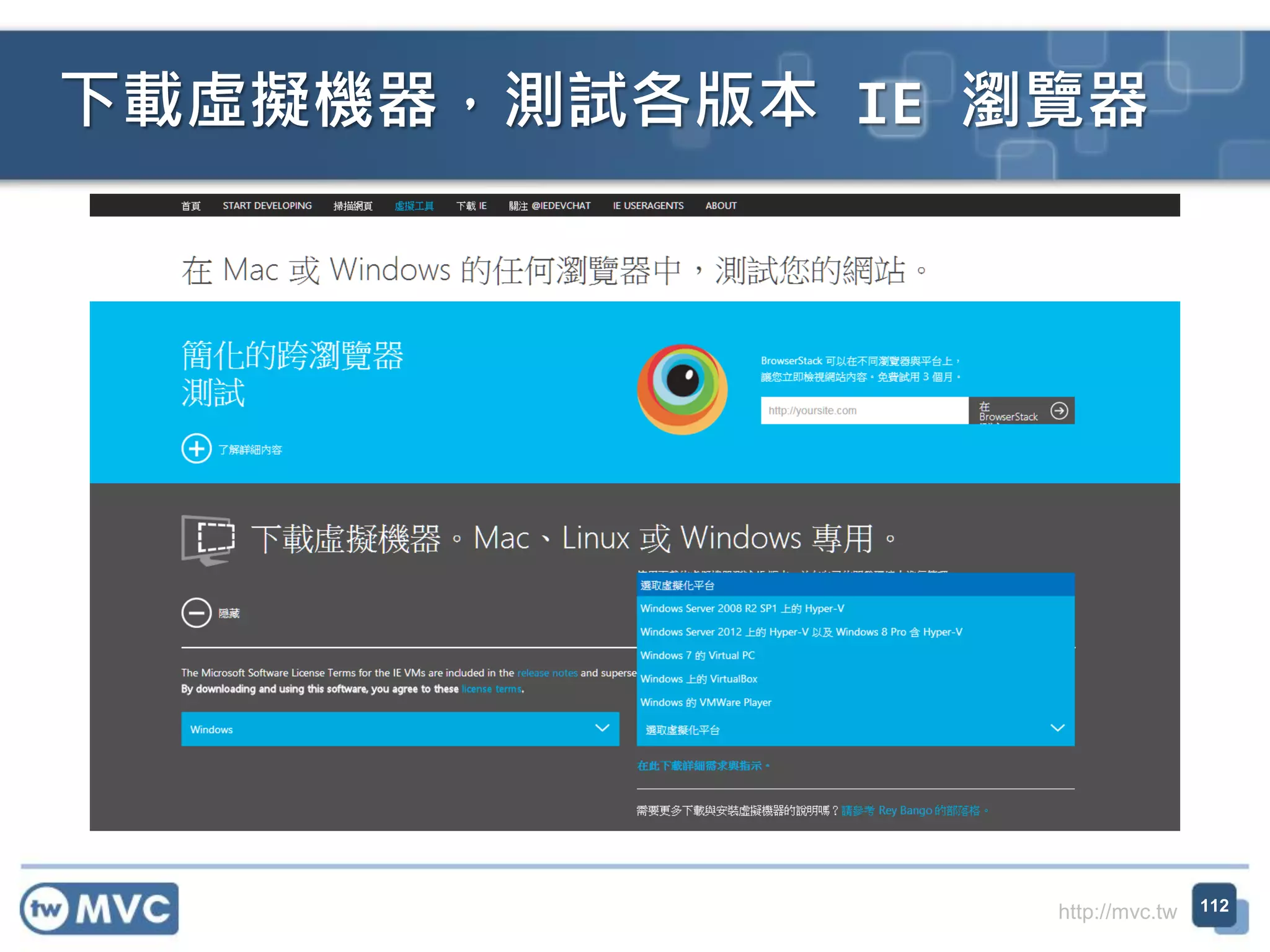
Task: Choose Windows 的 VMWare Player option
Action: (x=855, y=703)
